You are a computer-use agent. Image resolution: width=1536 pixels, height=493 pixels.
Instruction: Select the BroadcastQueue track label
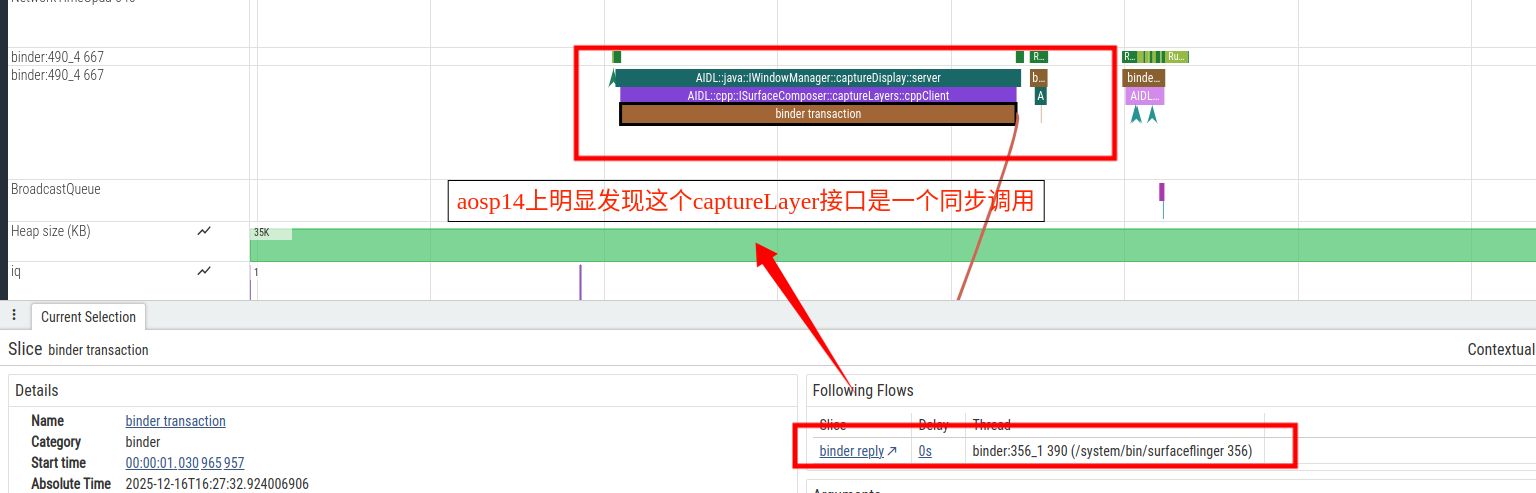click(x=56, y=189)
